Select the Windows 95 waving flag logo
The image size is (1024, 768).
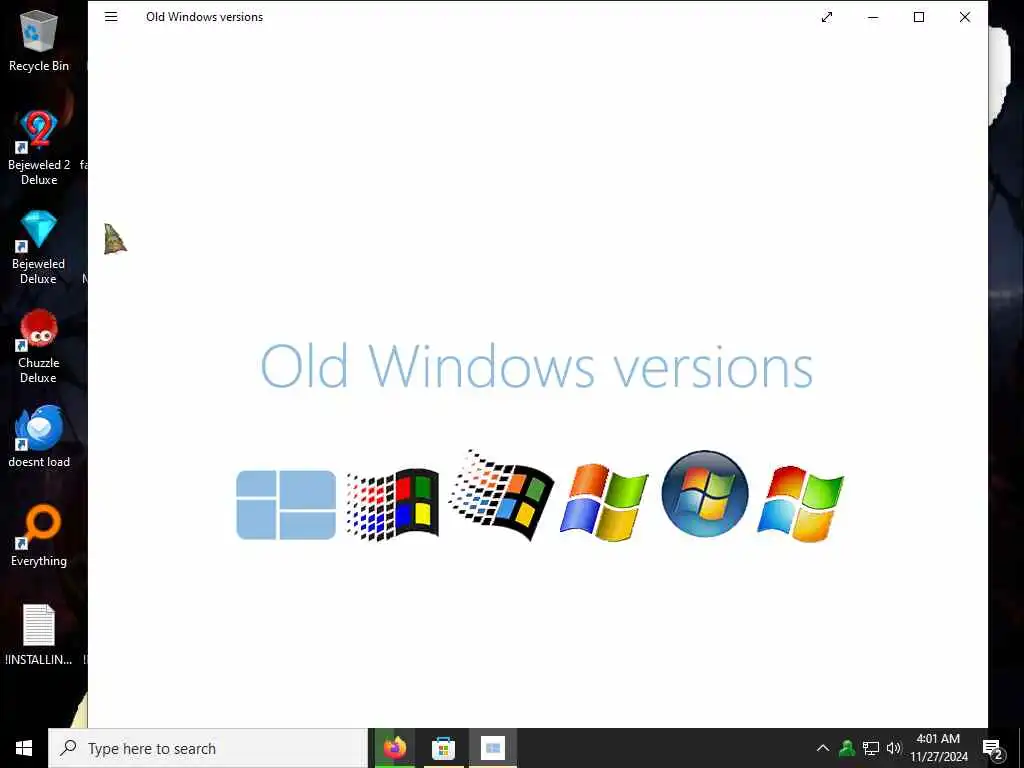tap(502, 495)
